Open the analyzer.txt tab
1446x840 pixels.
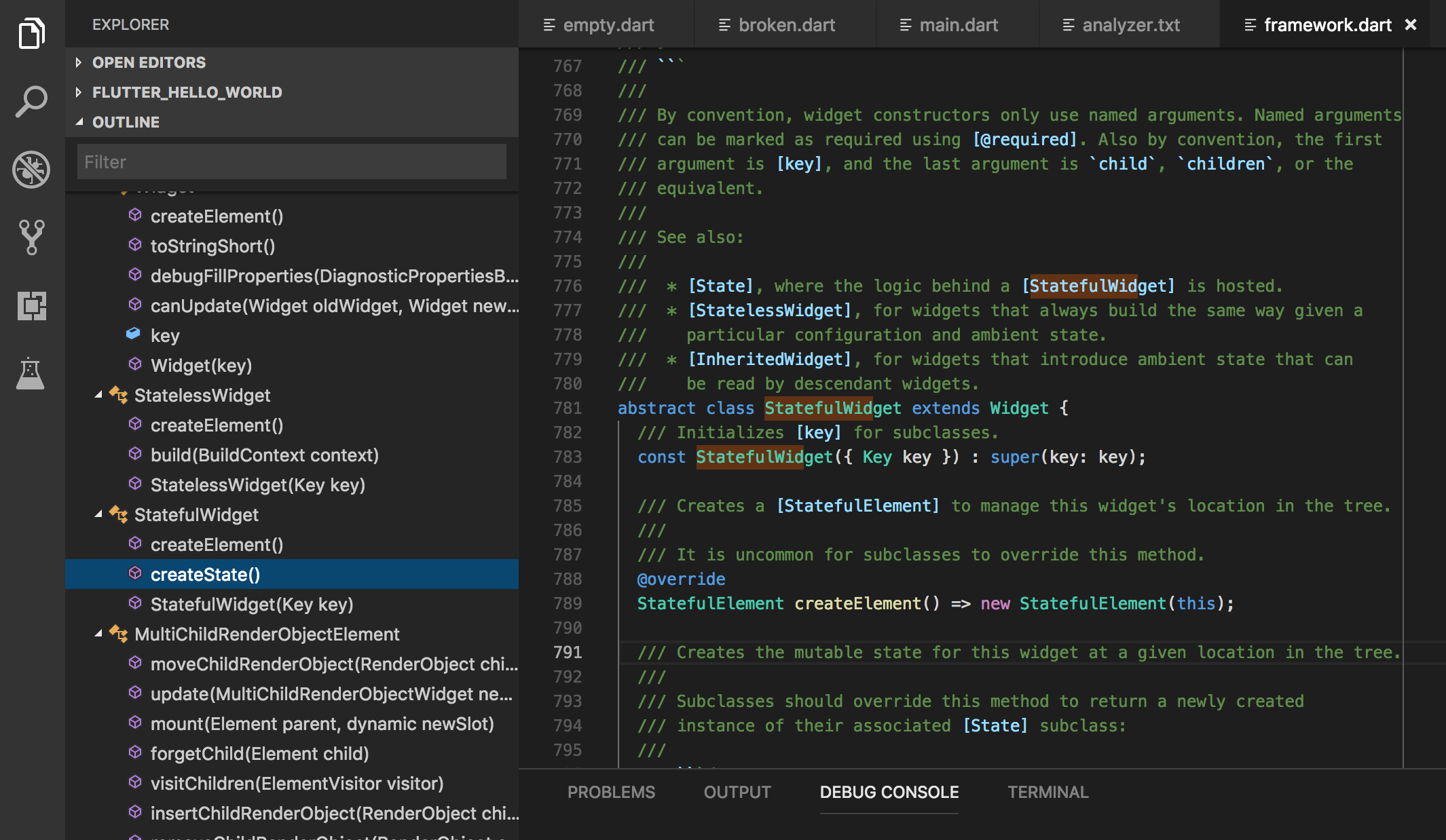[1131, 24]
